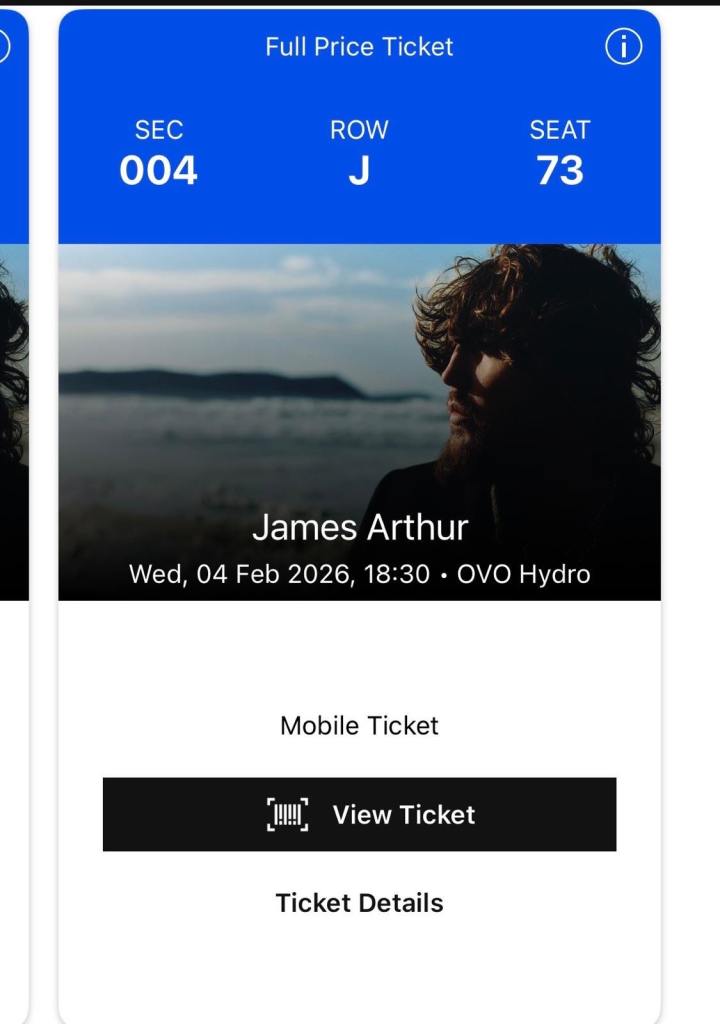Select the Mobile Ticket label
The width and height of the screenshot is (720, 1024).
(x=359, y=725)
